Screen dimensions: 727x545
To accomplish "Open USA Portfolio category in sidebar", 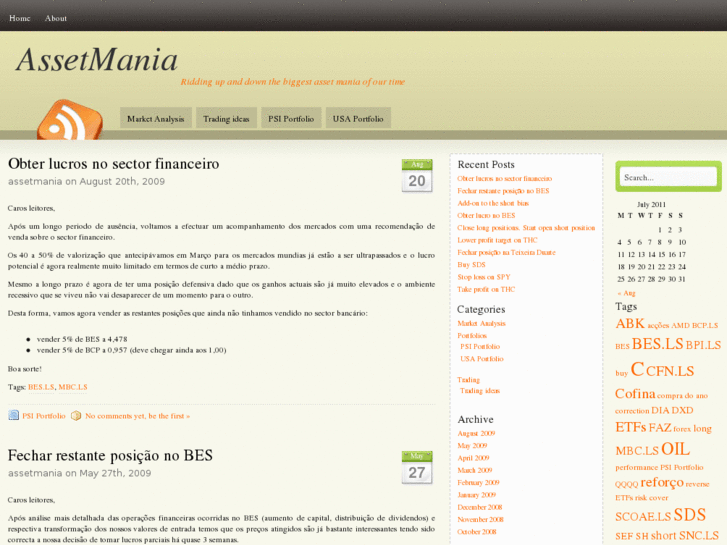I will click(x=482, y=359).
